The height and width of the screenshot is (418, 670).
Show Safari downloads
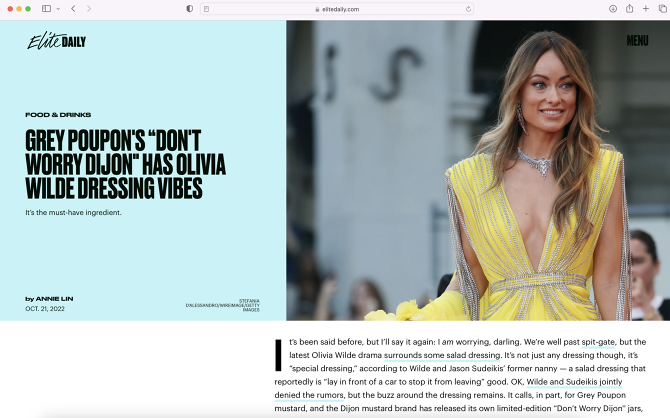point(613,9)
